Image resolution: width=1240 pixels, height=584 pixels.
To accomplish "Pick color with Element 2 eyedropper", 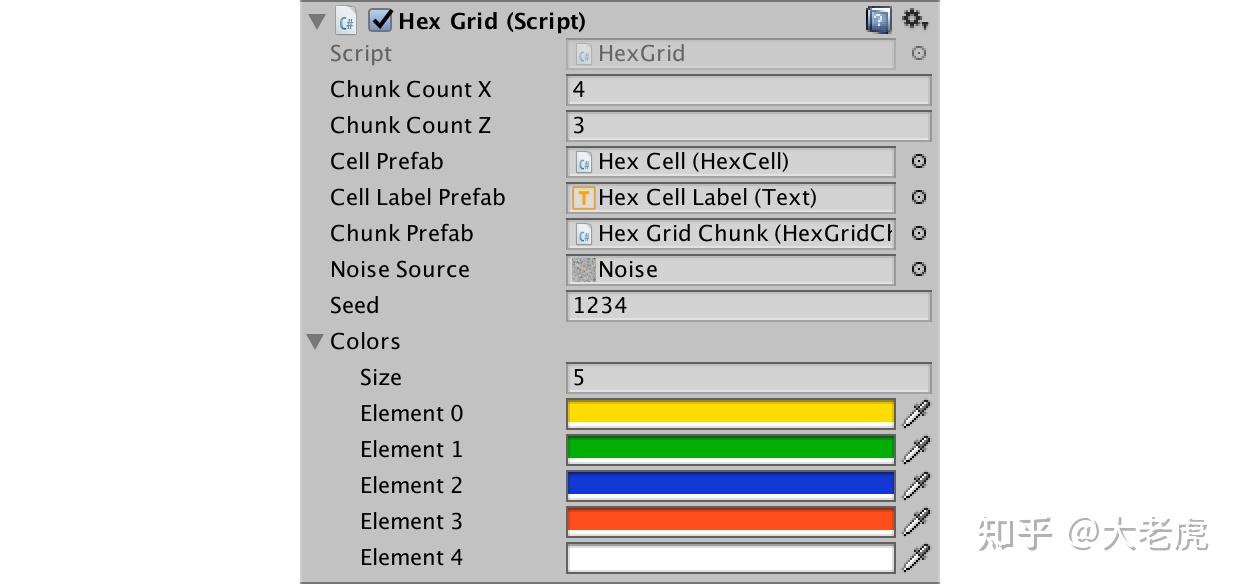I will (917, 485).
